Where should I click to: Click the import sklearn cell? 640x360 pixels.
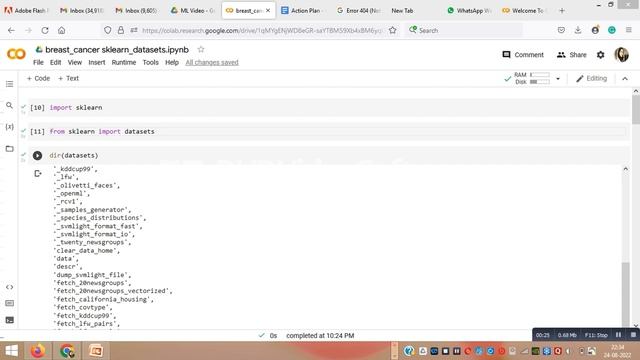(329, 108)
